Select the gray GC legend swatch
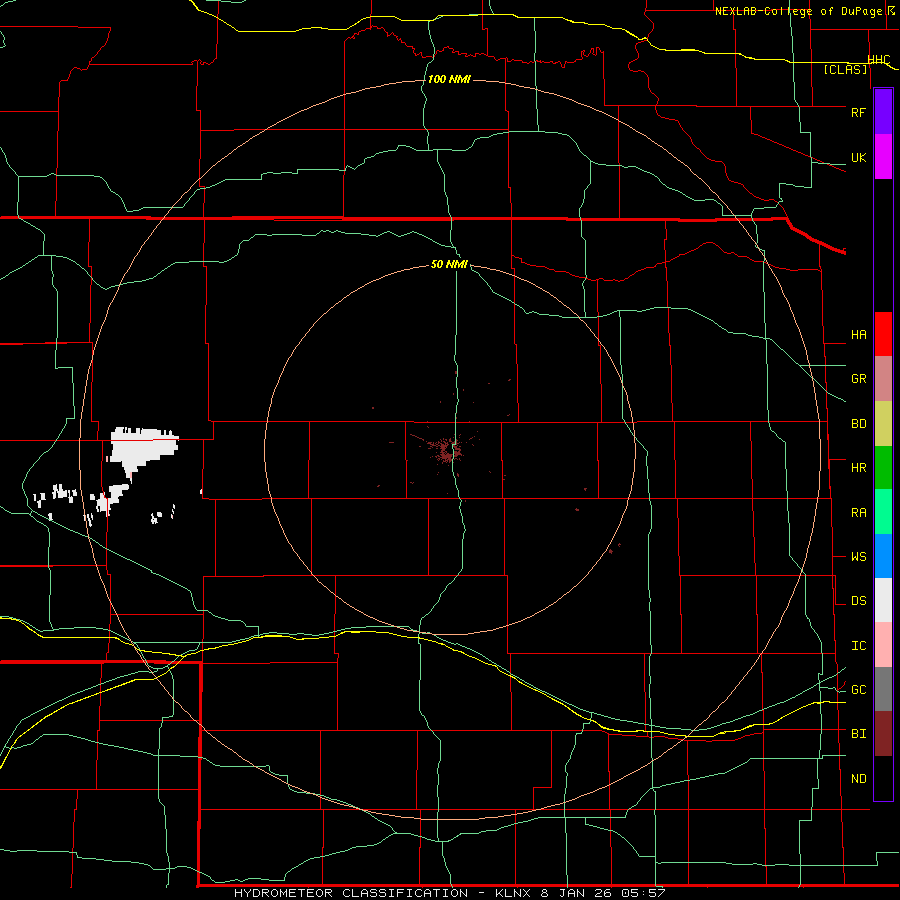Image resolution: width=900 pixels, height=900 pixels. [883, 689]
